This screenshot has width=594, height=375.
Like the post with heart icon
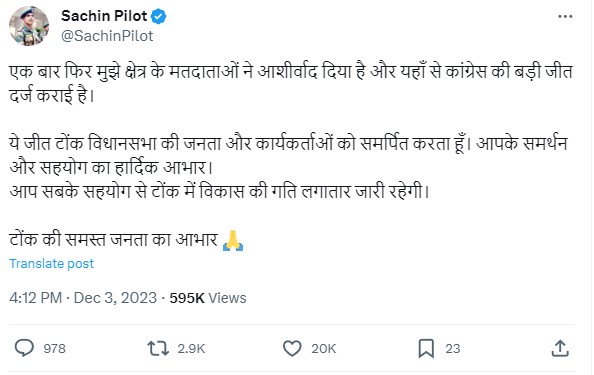tap(292, 348)
